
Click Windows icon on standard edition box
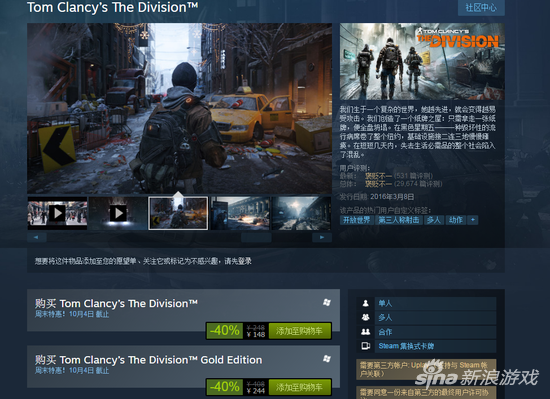[327, 302]
